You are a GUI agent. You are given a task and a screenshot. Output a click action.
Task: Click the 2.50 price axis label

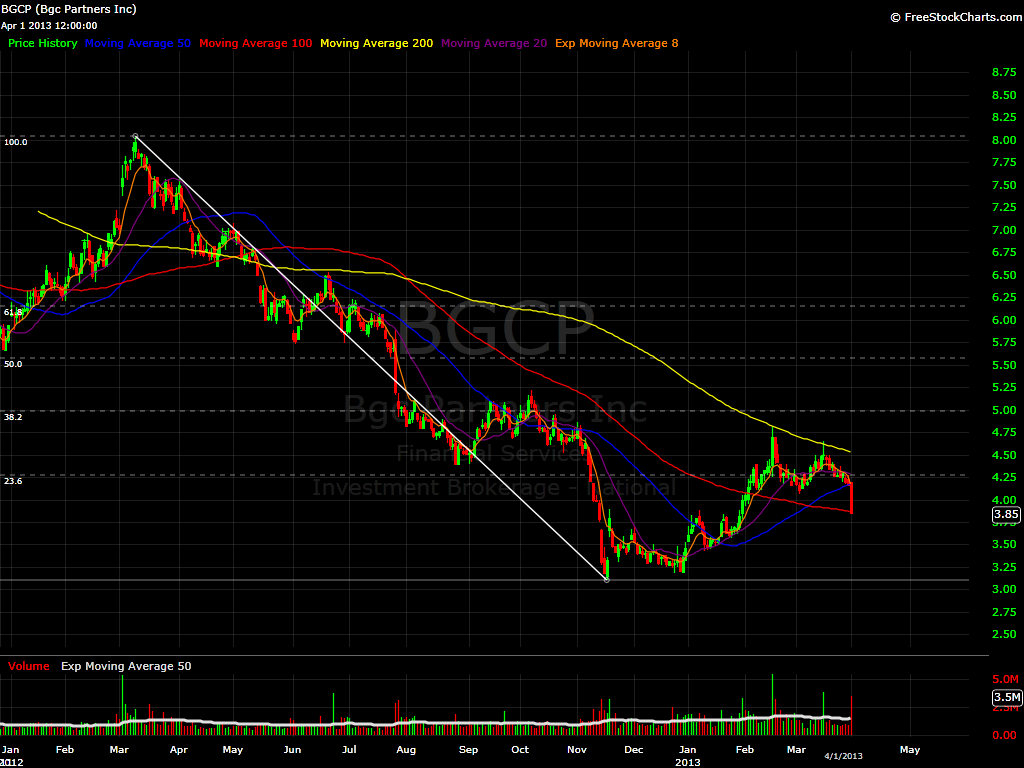pyautogui.click(x=1004, y=635)
